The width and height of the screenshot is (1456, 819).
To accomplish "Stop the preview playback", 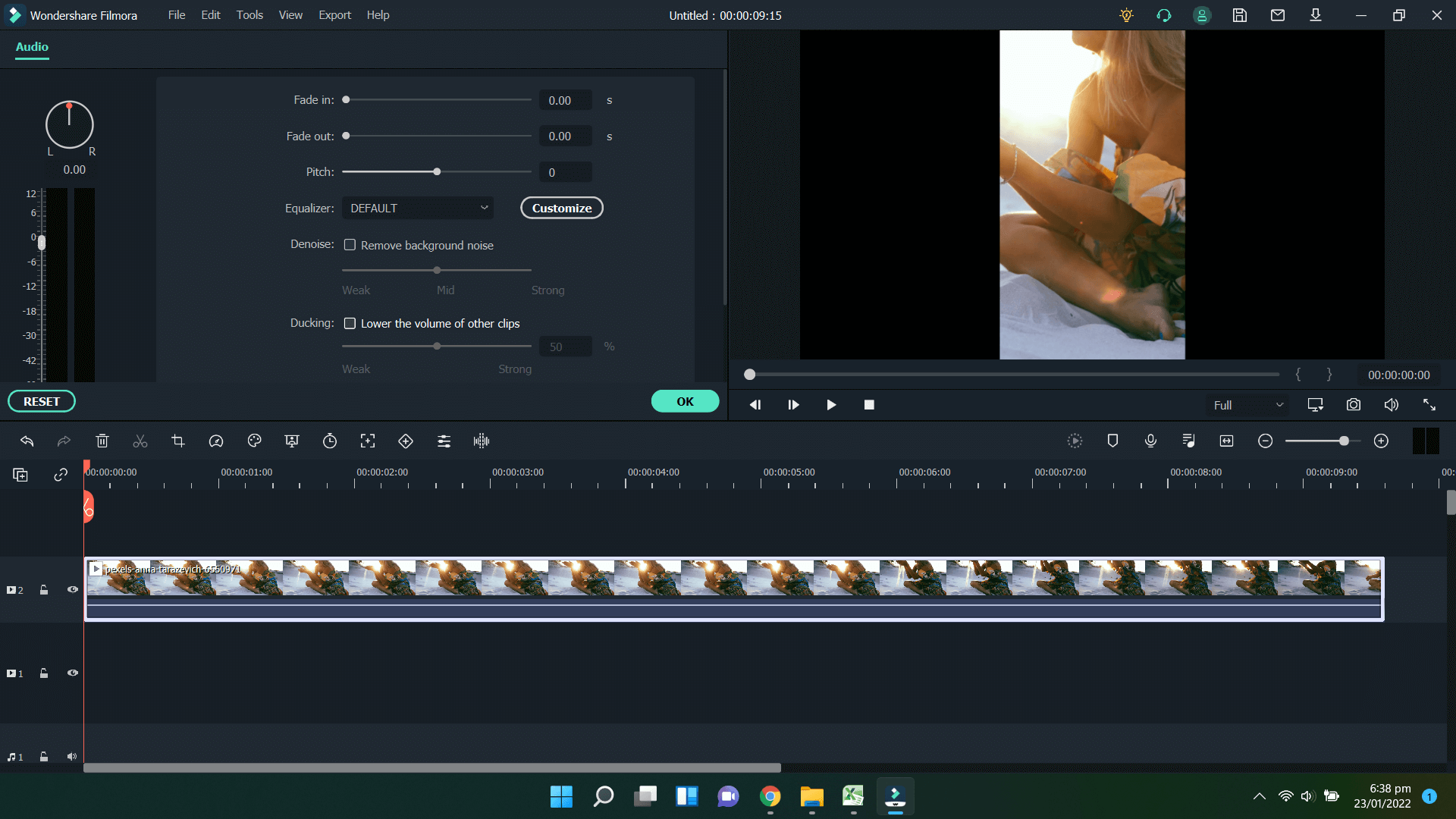I will click(x=869, y=405).
